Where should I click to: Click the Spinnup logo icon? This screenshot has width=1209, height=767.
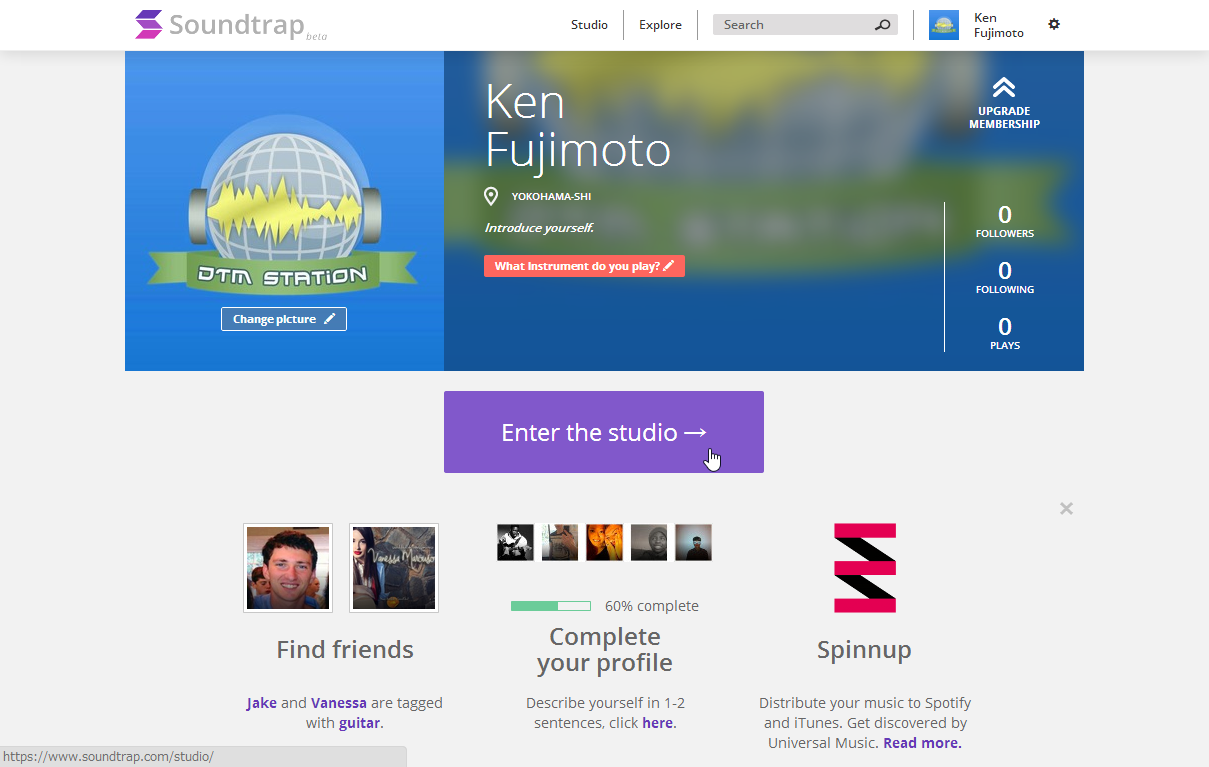865,568
